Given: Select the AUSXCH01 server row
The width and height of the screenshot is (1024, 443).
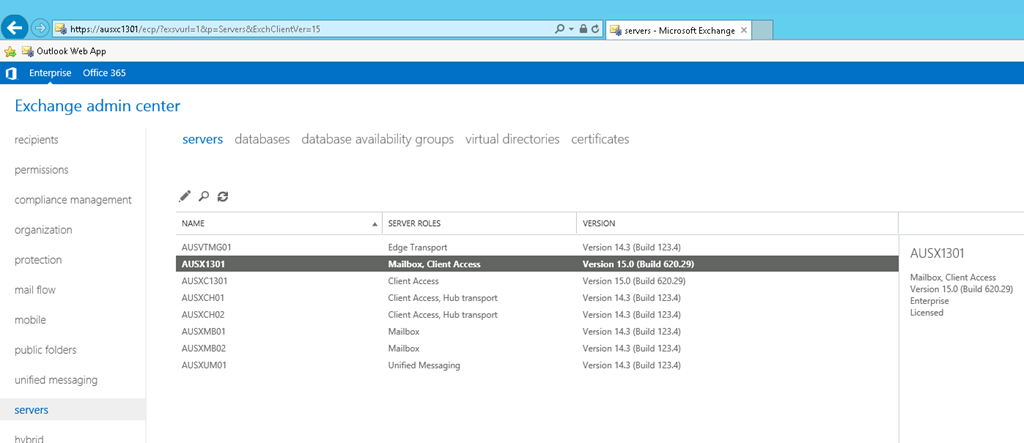Looking at the screenshot, I should (537, 298).
